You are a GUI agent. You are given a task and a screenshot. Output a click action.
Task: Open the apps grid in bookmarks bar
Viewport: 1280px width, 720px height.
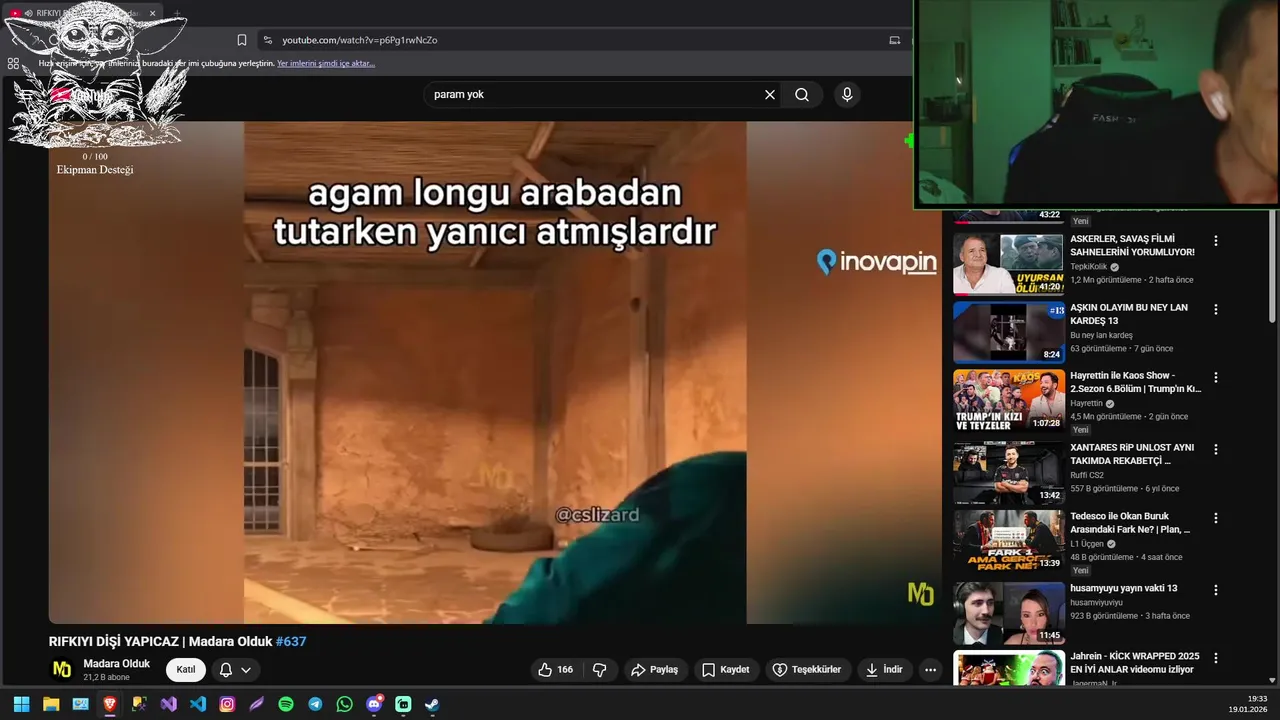[x=13, y=63]
